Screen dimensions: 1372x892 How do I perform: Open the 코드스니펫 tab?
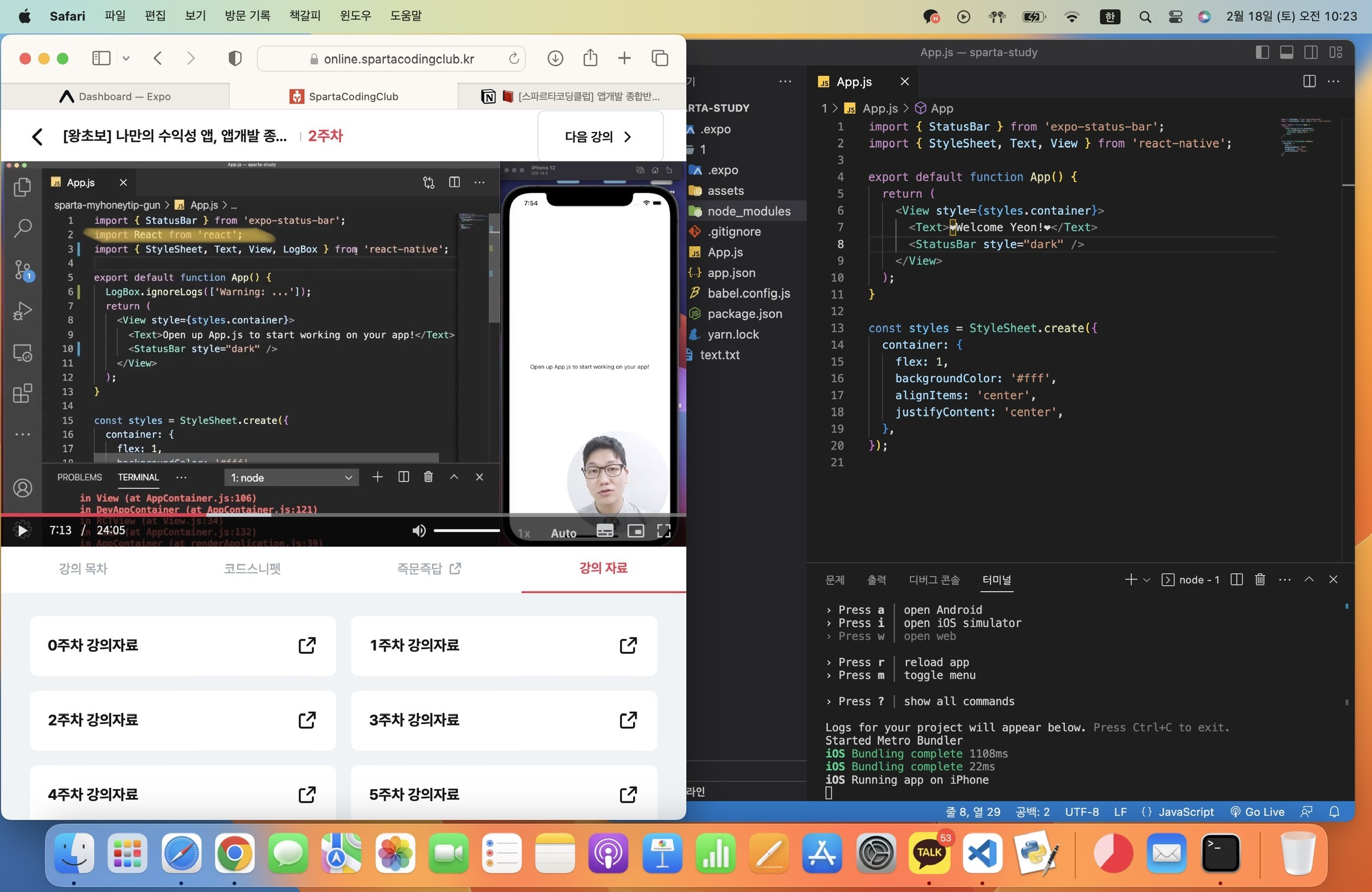252,568
